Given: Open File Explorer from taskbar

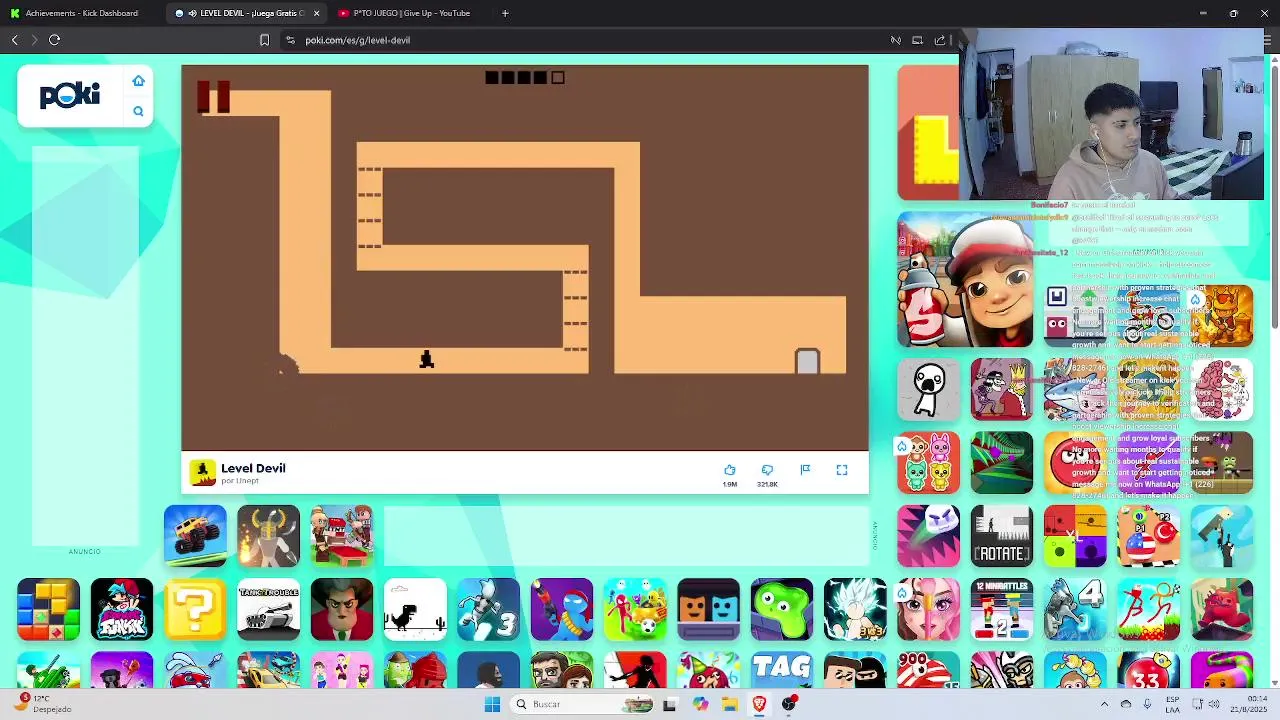Looking at the screenshot, I should pos(730,704).
